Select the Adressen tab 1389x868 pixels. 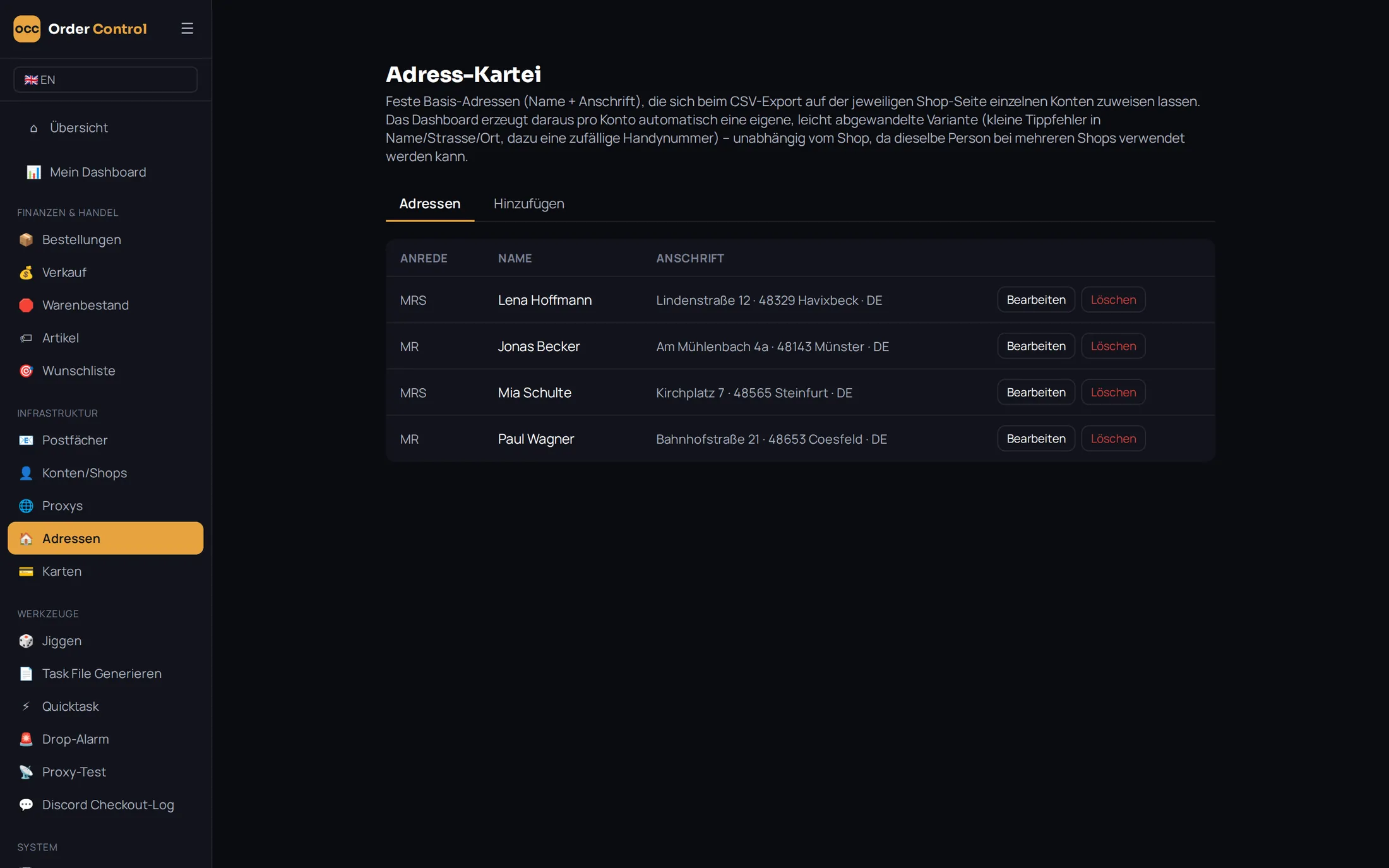click(430, 204)
